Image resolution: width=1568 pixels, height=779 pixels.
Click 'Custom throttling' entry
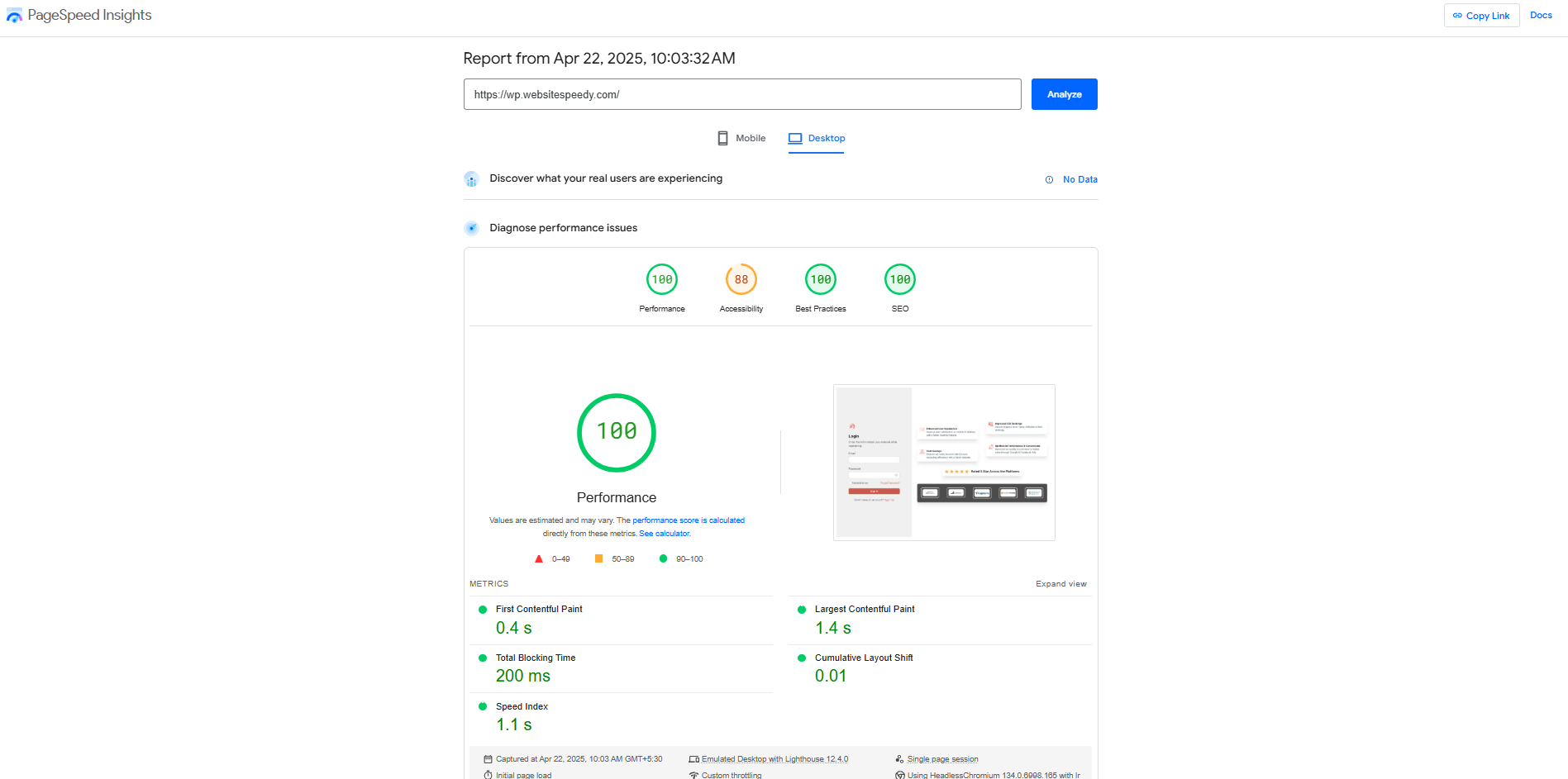point(732,775)
